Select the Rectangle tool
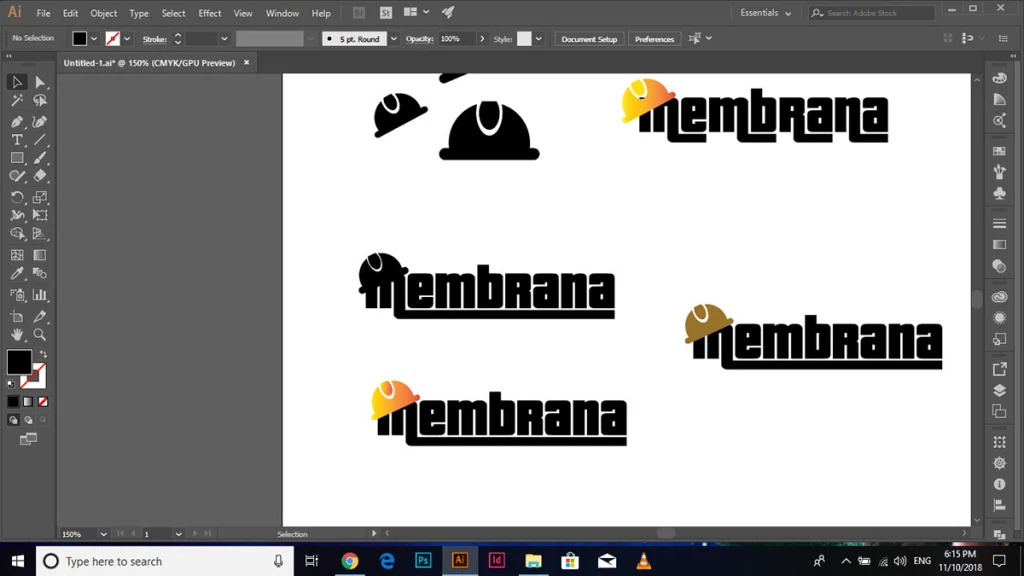The width and height of the screenshot is (1024, 576). click(17, 158)
